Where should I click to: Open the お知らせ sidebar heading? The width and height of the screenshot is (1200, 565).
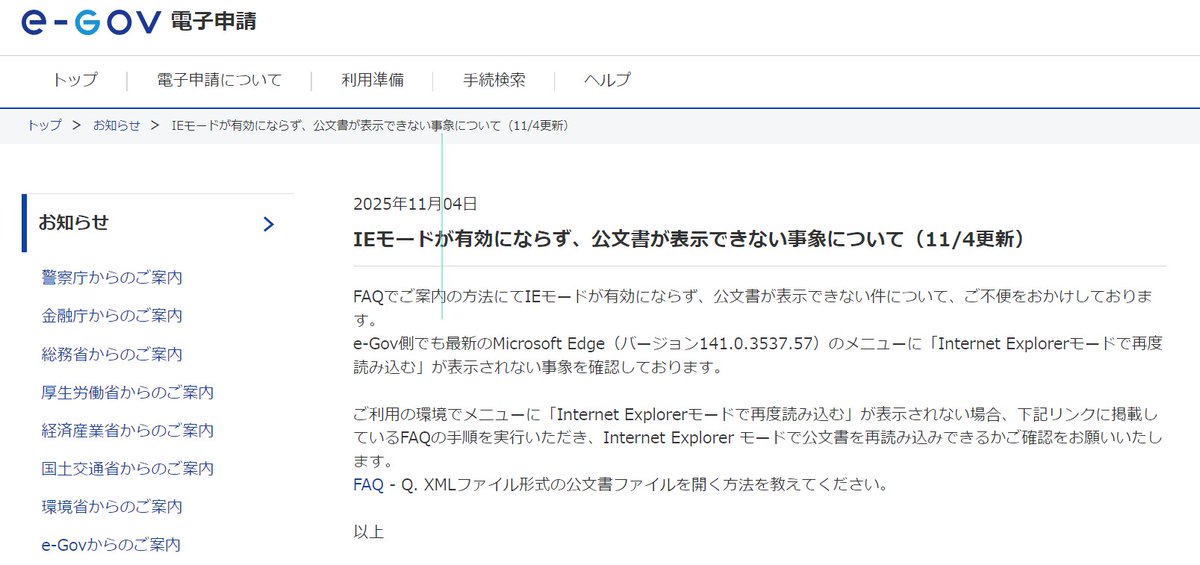pyautogui.click(x=73, y=223)
